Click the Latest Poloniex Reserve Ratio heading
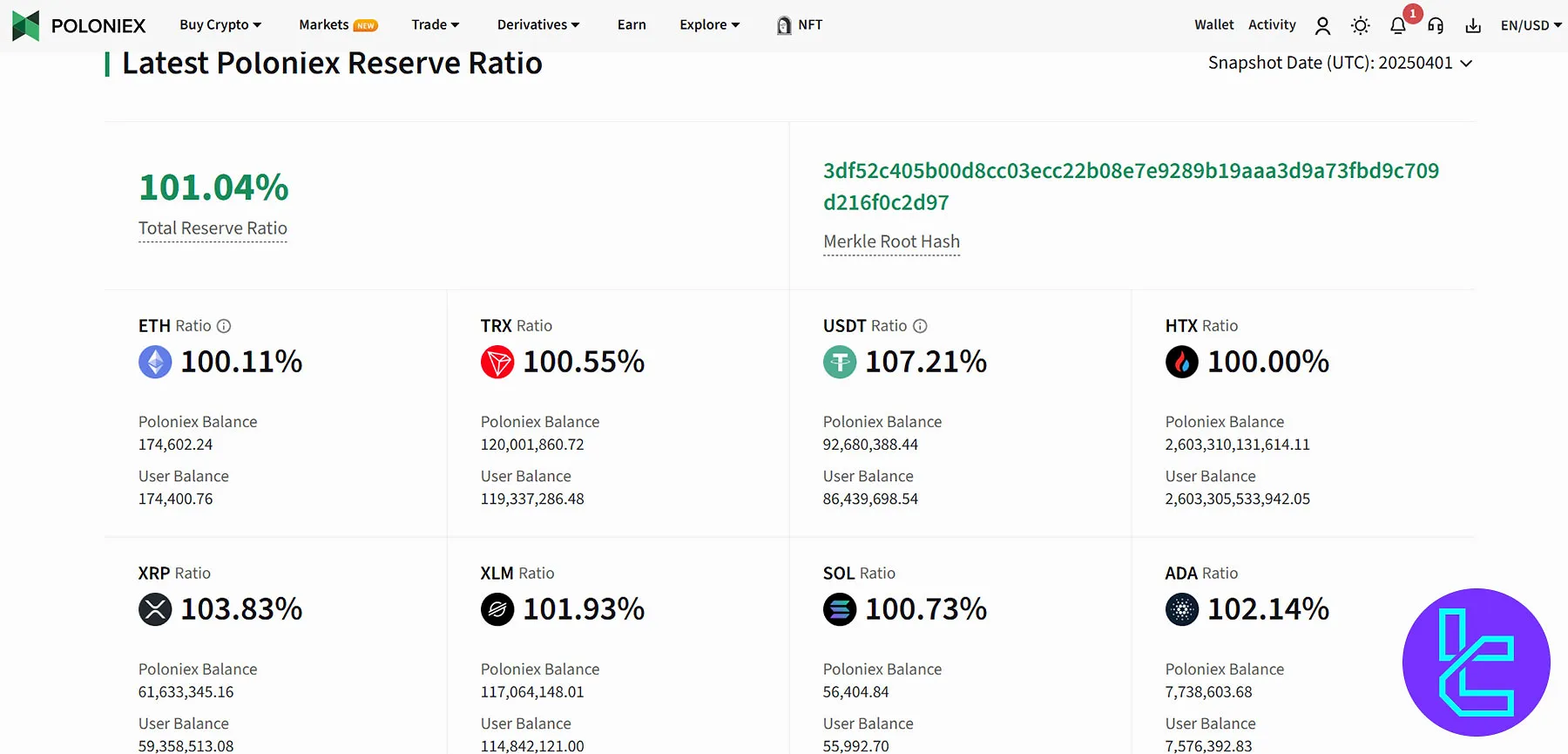1568x754 pixels. tap(332, 64)
